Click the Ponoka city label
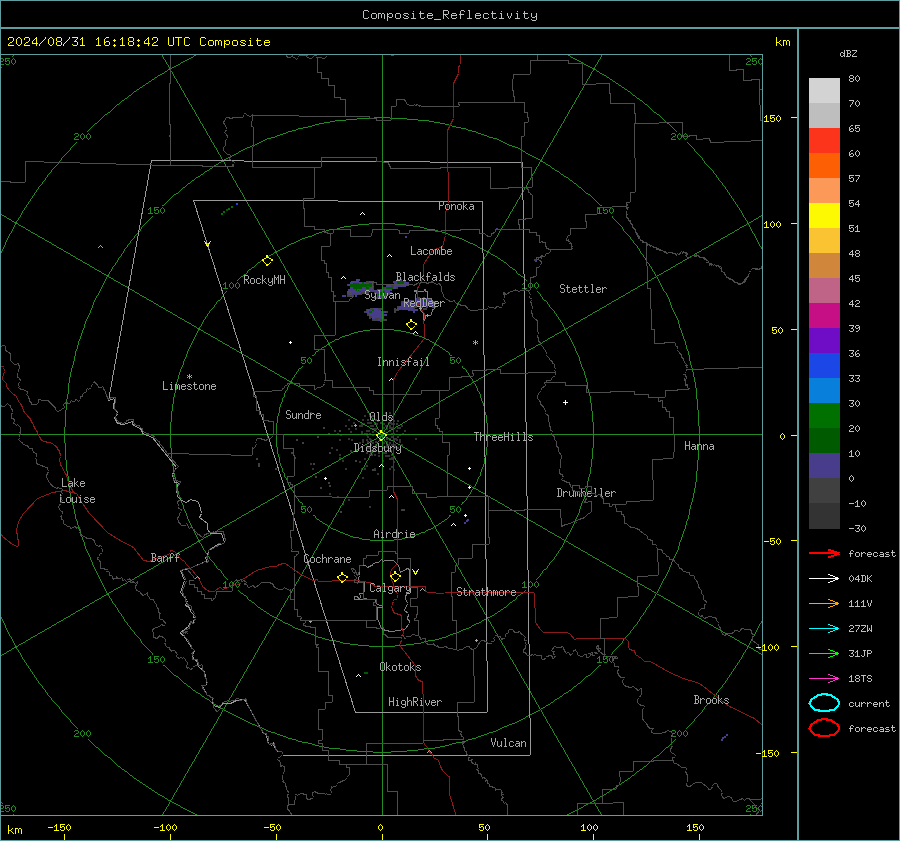The image size is (900, 841). tap(456, 206)
